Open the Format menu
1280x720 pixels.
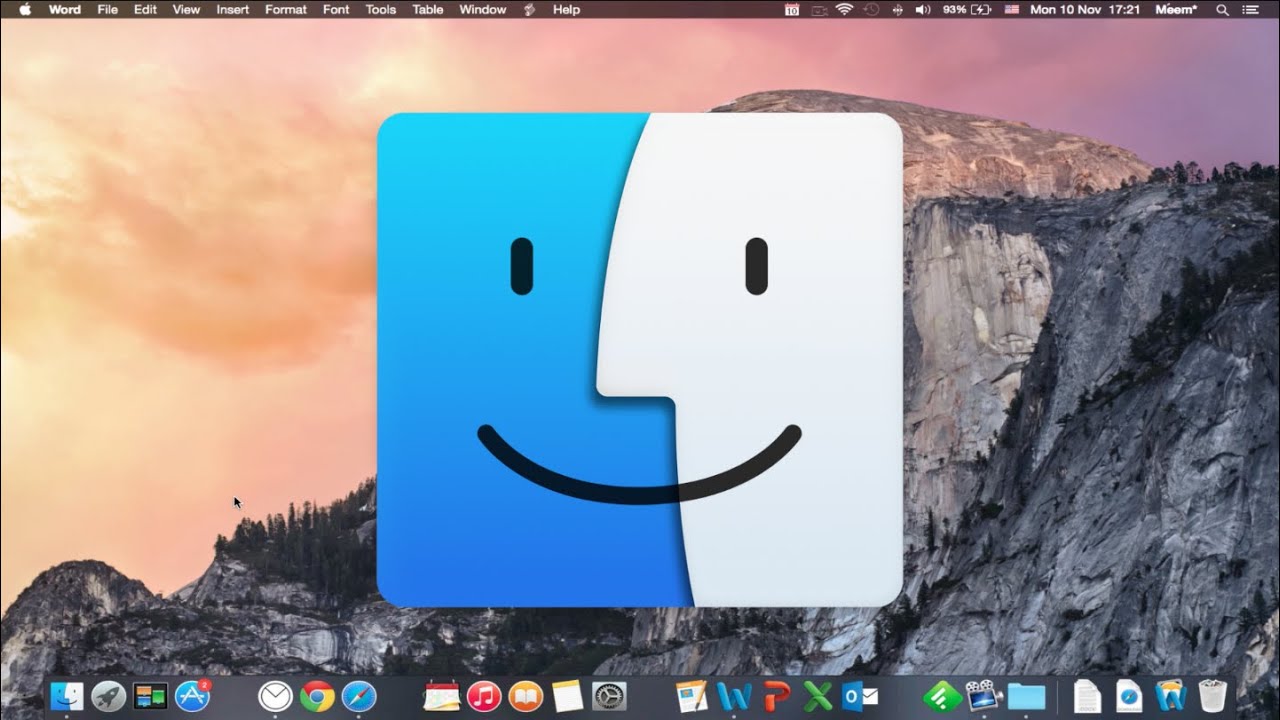pos(286,9)
